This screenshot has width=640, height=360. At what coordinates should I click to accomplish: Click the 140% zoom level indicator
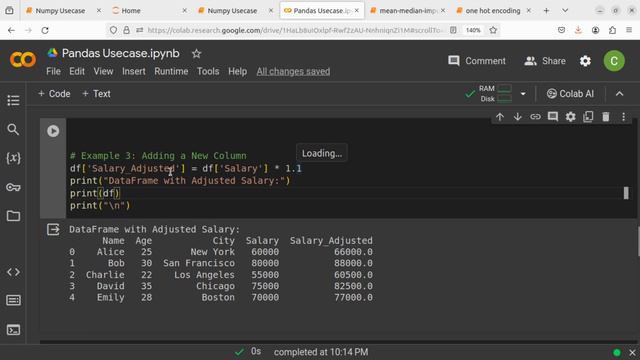pos(473,30)
